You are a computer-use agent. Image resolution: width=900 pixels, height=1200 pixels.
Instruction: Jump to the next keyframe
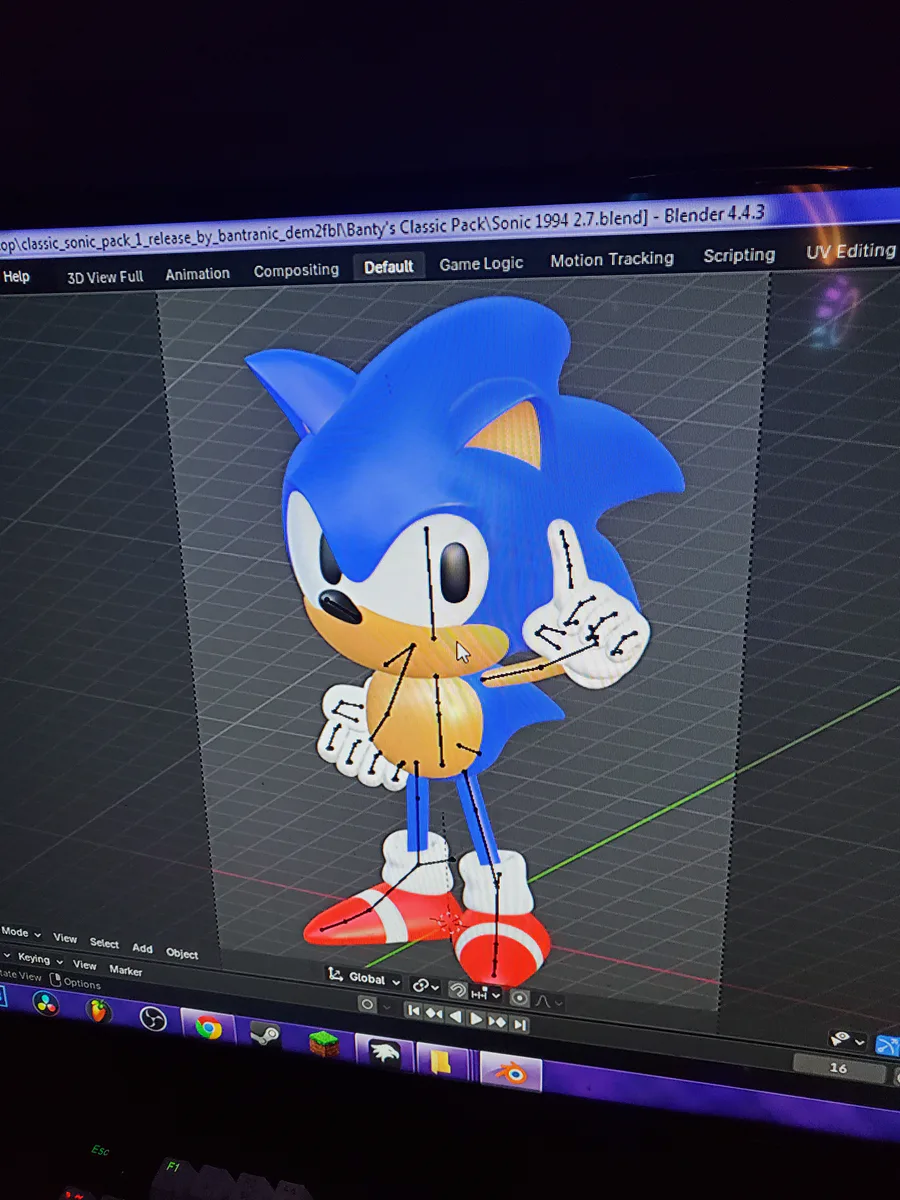(x=498, y=1022)
